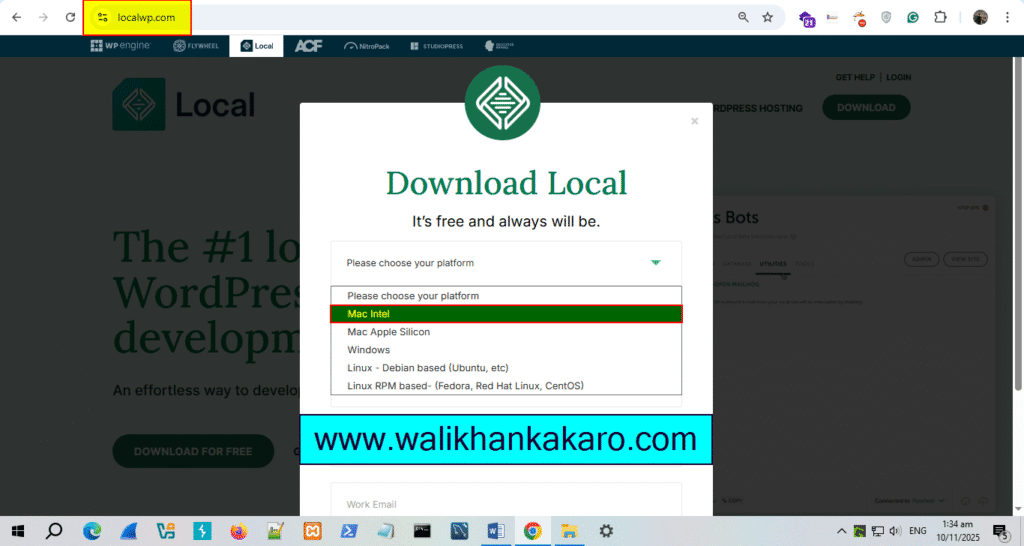Switch to Microsoft Word on taskbar
1024x546 pixels.
pos(496,531)
